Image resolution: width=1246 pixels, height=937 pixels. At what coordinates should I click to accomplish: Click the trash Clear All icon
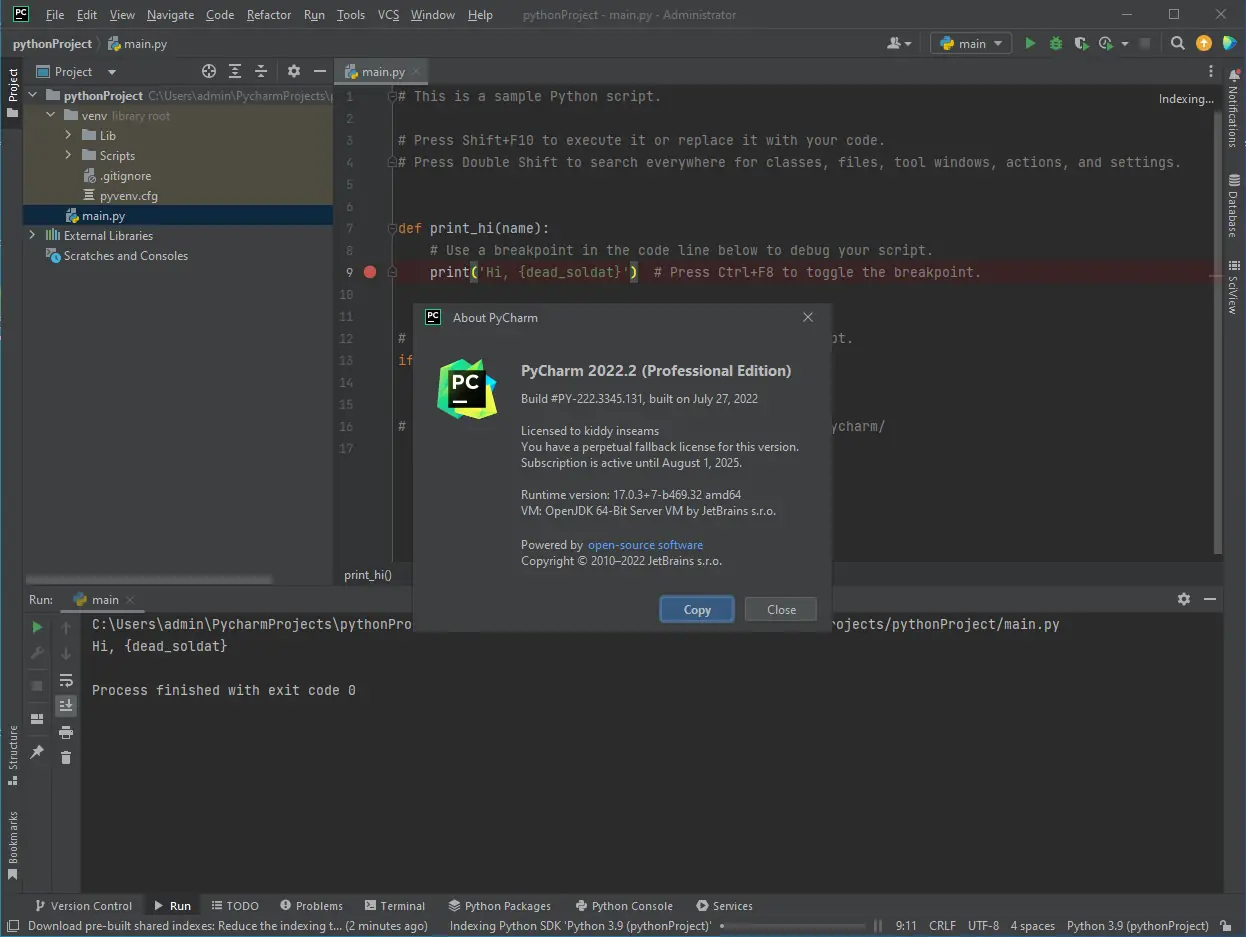point(66,757)
